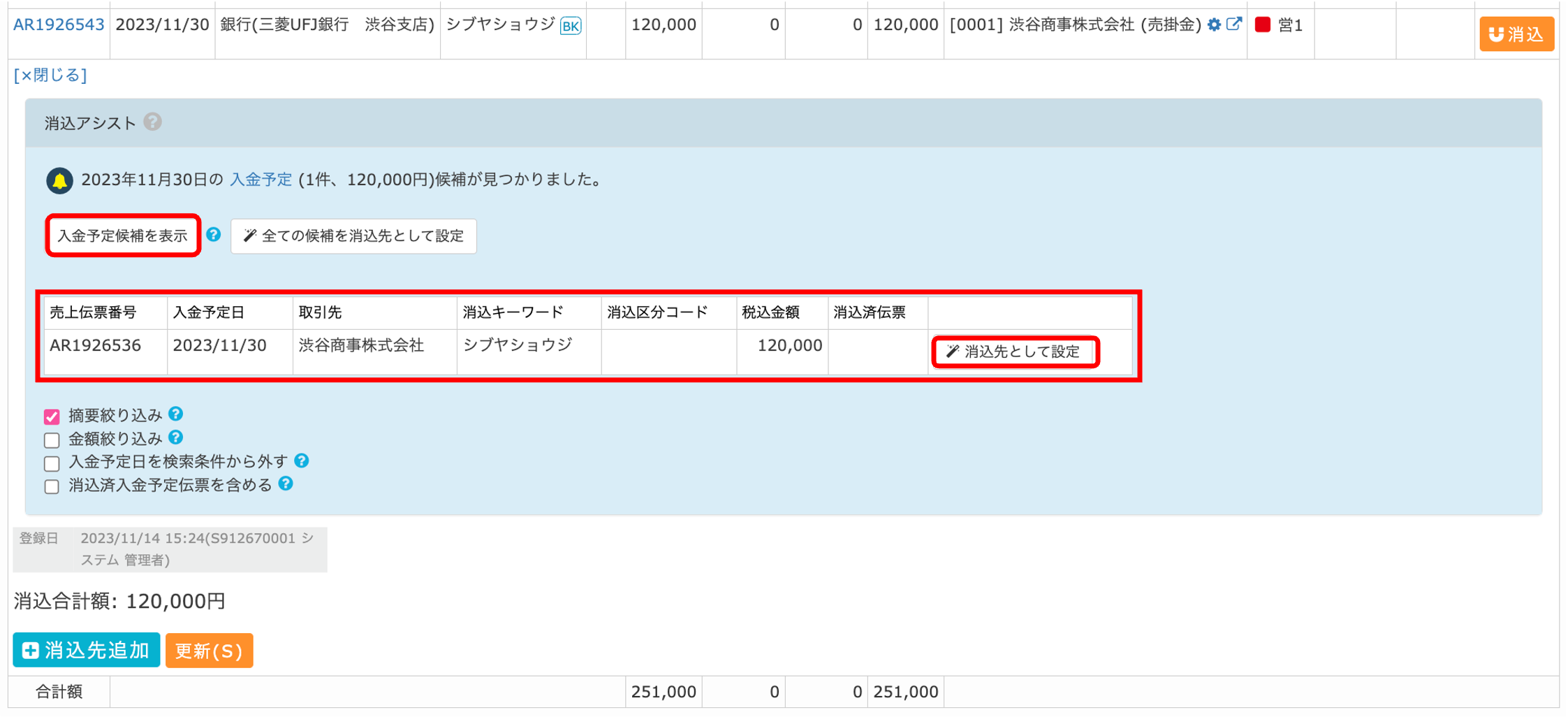Open help icon beside 消込アシスト title
The image size is (1568, 717).
pyautogui.click(x=153, y=122)
